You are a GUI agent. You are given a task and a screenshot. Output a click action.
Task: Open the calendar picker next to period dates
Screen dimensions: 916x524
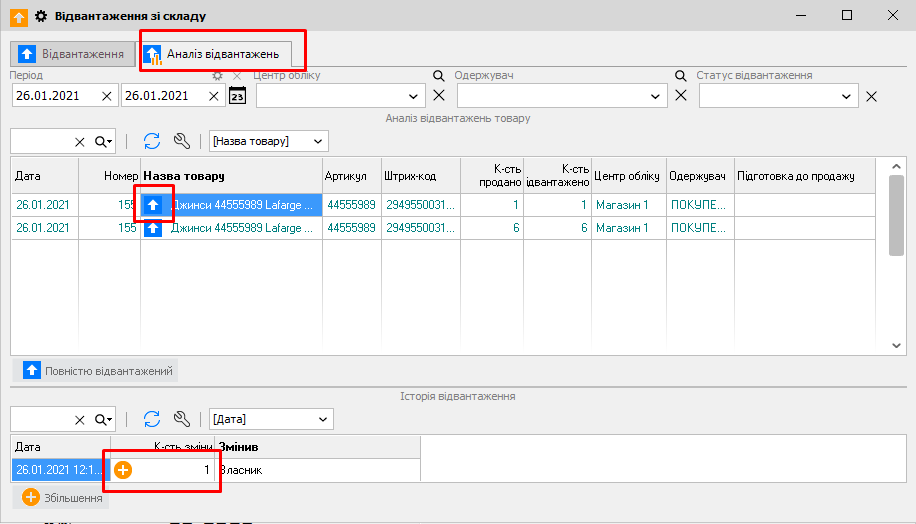[237, 96]
